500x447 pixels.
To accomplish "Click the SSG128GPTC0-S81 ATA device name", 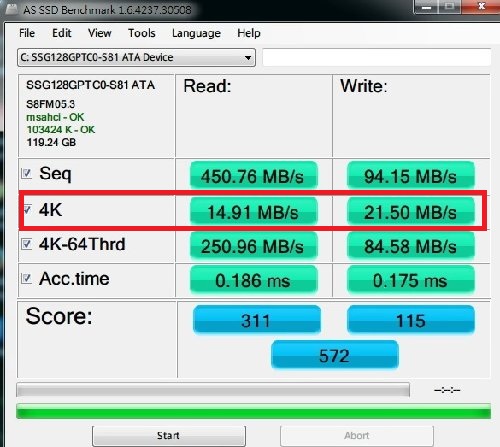I will click(91, 85).
